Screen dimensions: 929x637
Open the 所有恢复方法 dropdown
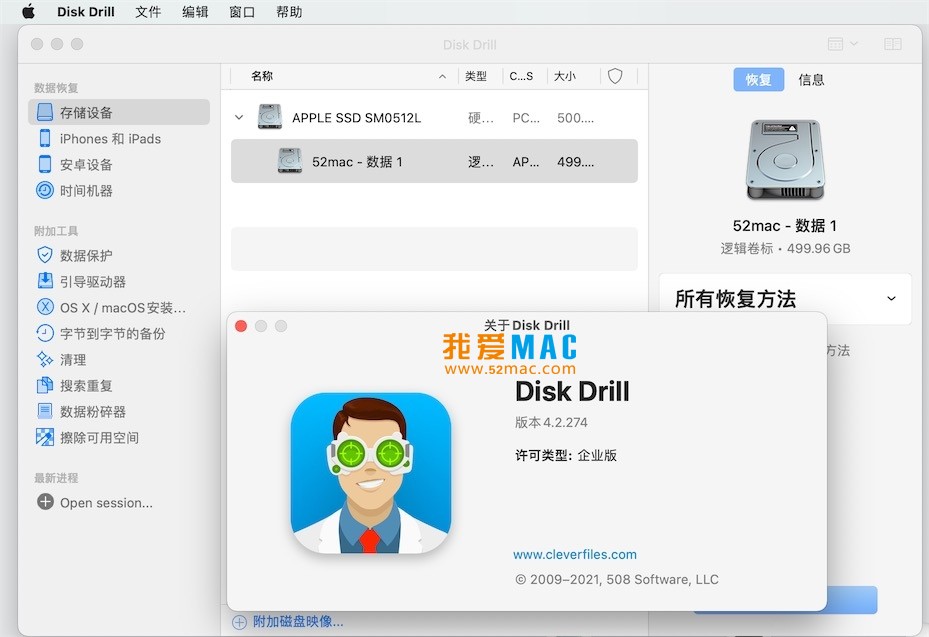coord(785,299)
